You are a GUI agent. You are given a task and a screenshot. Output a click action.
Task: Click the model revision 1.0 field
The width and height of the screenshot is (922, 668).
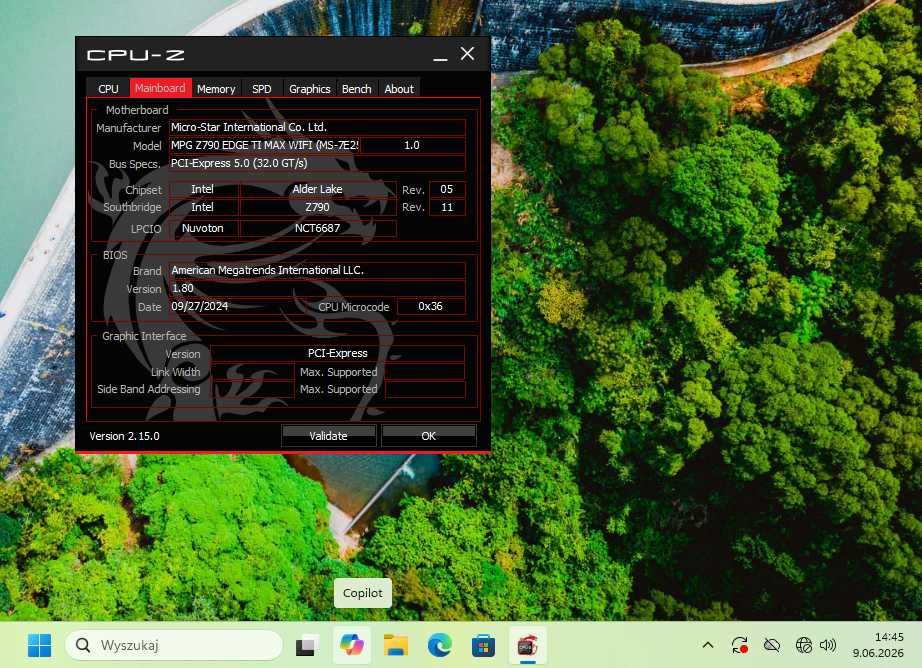pos(412,145)
